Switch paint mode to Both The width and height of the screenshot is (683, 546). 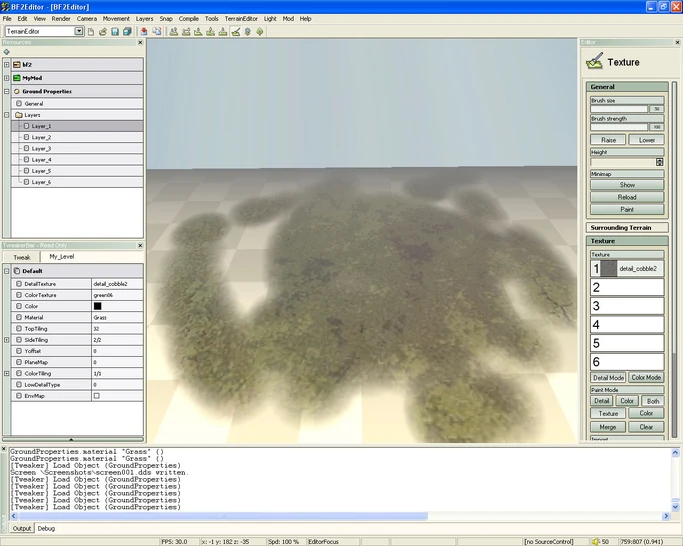point(655,401)
